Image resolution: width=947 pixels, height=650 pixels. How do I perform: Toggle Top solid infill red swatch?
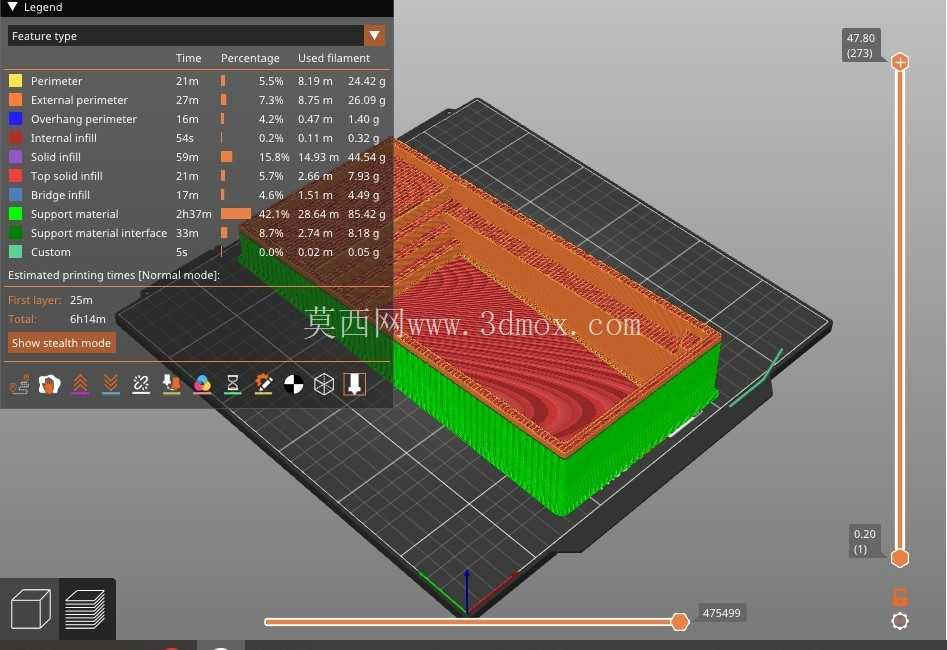coord(16,176)
